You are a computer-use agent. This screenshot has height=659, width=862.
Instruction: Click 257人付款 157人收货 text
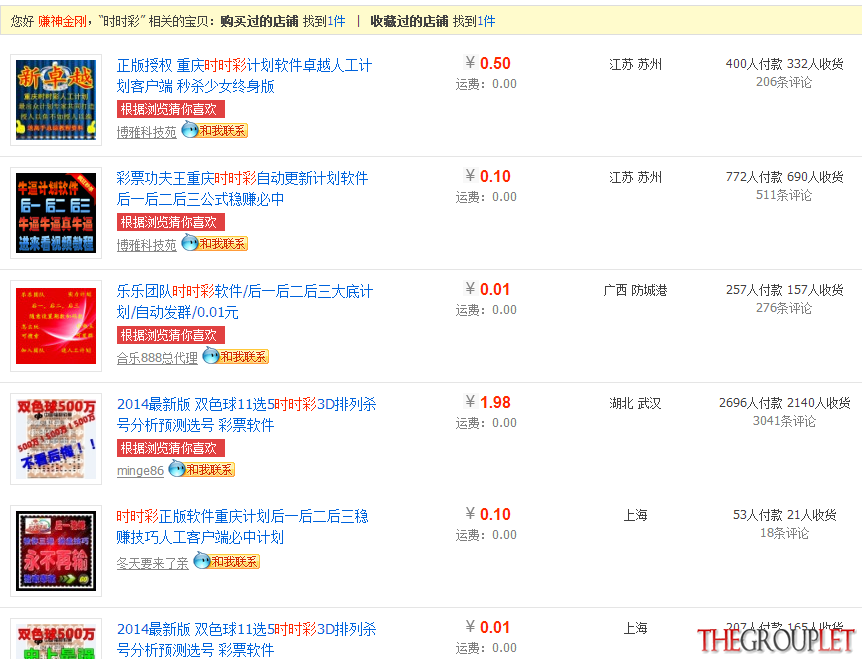click(784, 290)
